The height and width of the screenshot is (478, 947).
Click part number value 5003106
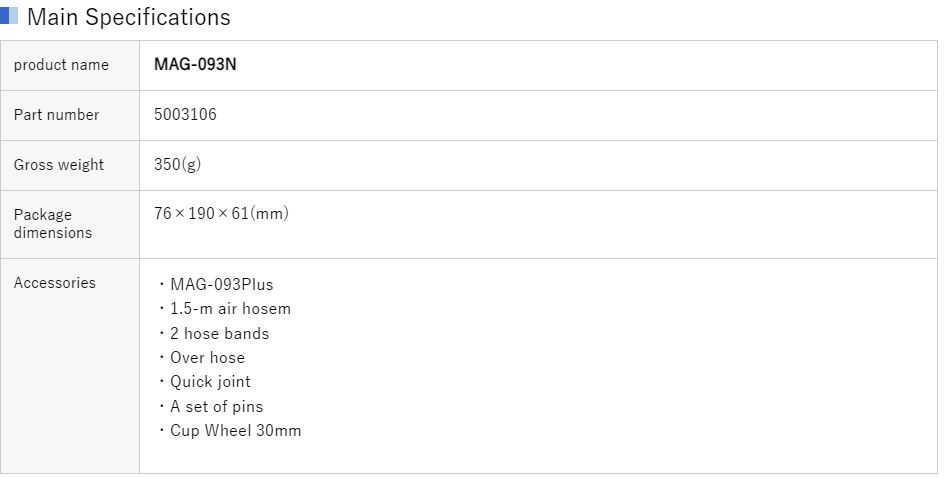185,115
